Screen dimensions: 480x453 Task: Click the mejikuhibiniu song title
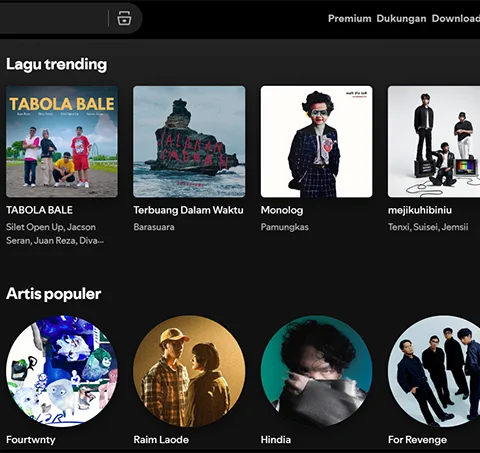coord(420,210)
